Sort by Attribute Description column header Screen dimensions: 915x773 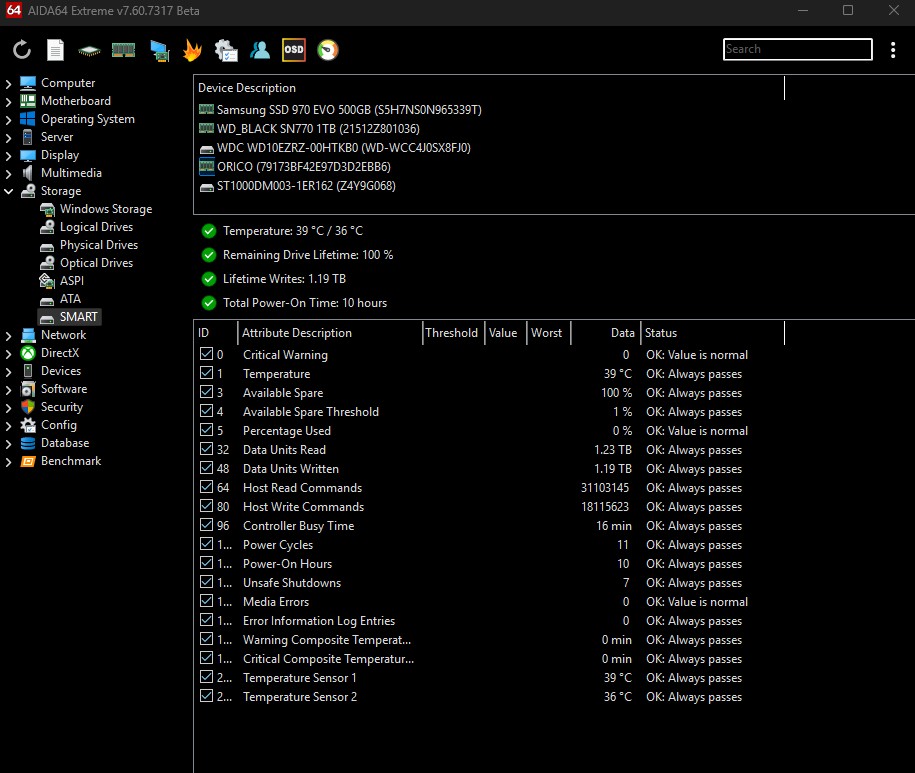[x=330, y=333]
